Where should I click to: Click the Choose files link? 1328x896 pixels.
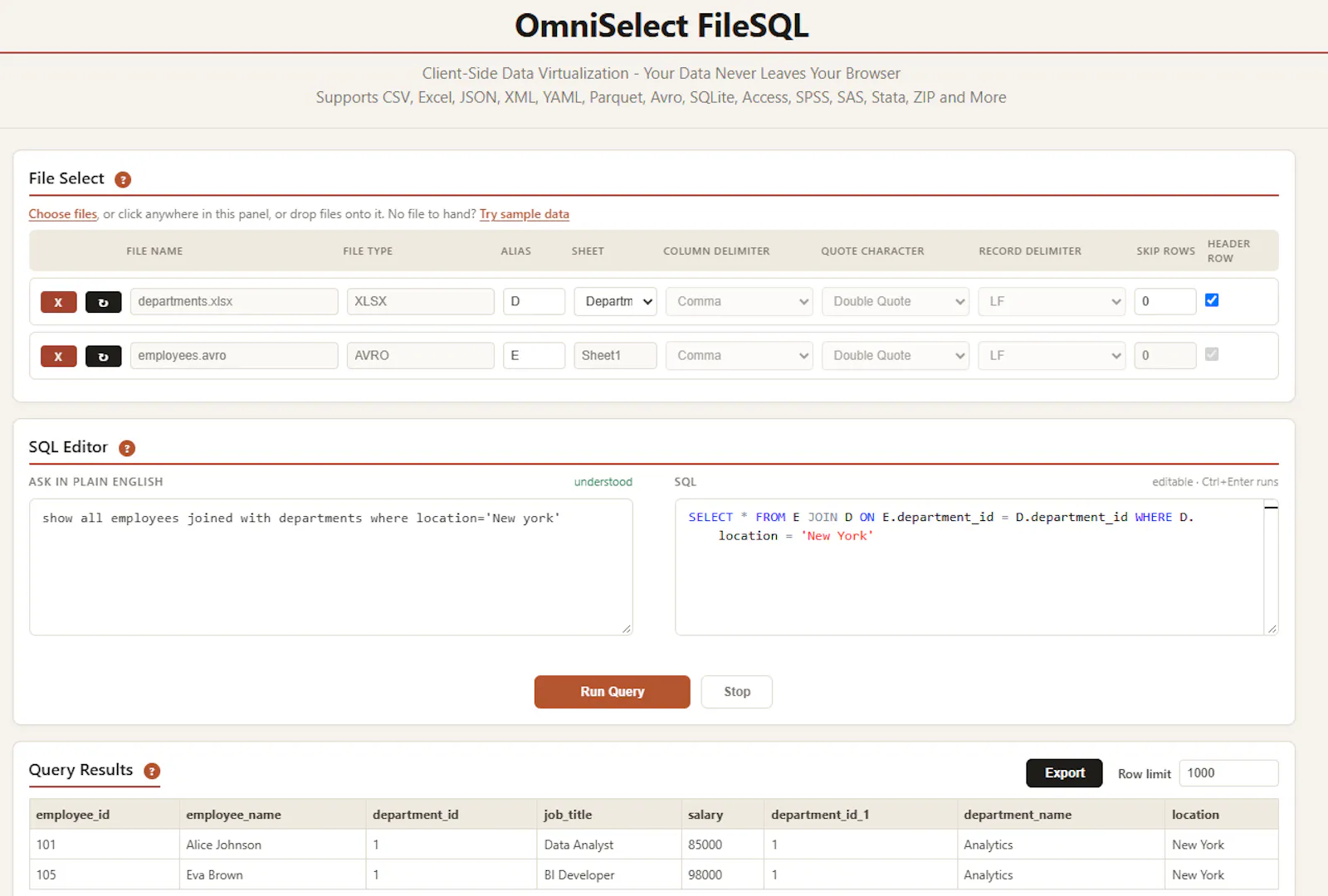63,214
